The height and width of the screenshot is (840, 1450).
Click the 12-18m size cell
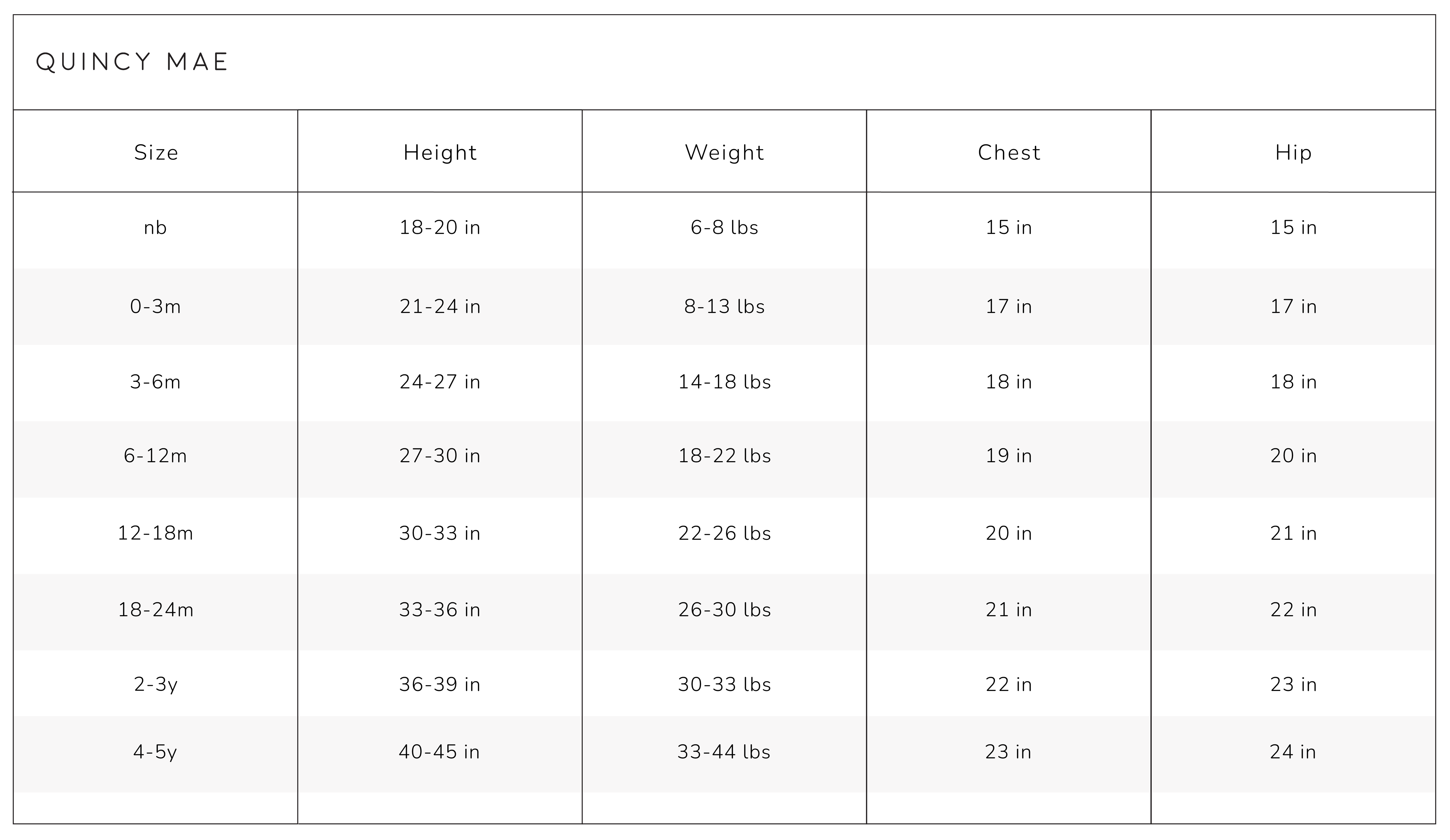click(155, 533)
